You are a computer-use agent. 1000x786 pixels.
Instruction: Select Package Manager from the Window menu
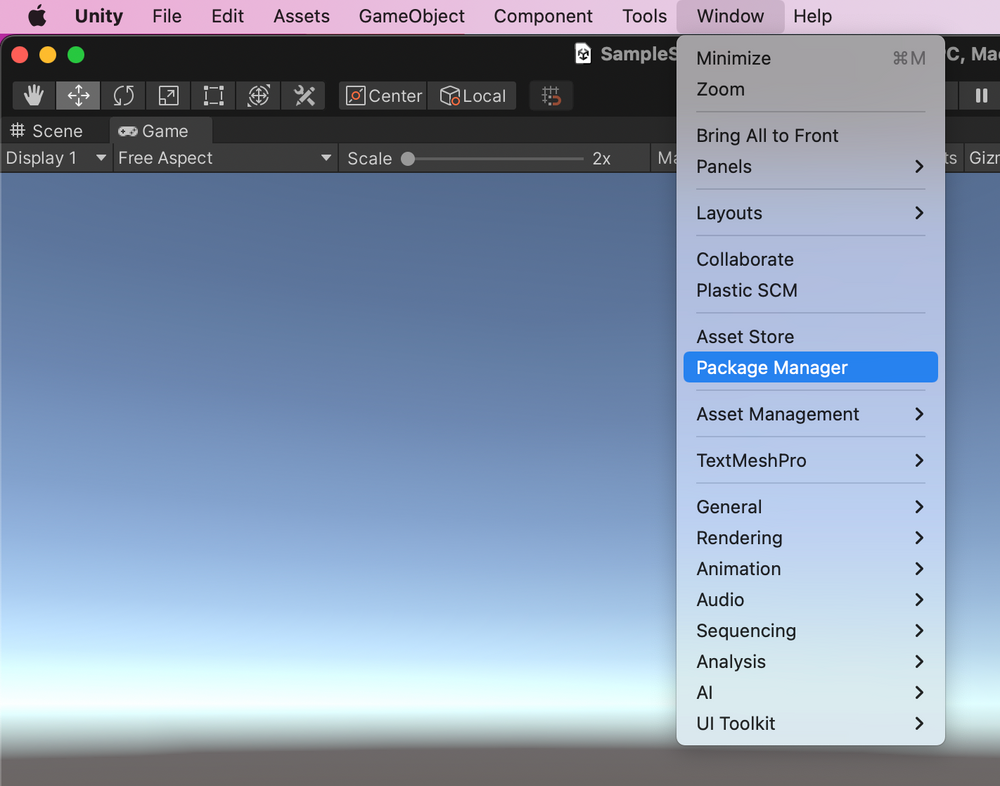(810, 367)
